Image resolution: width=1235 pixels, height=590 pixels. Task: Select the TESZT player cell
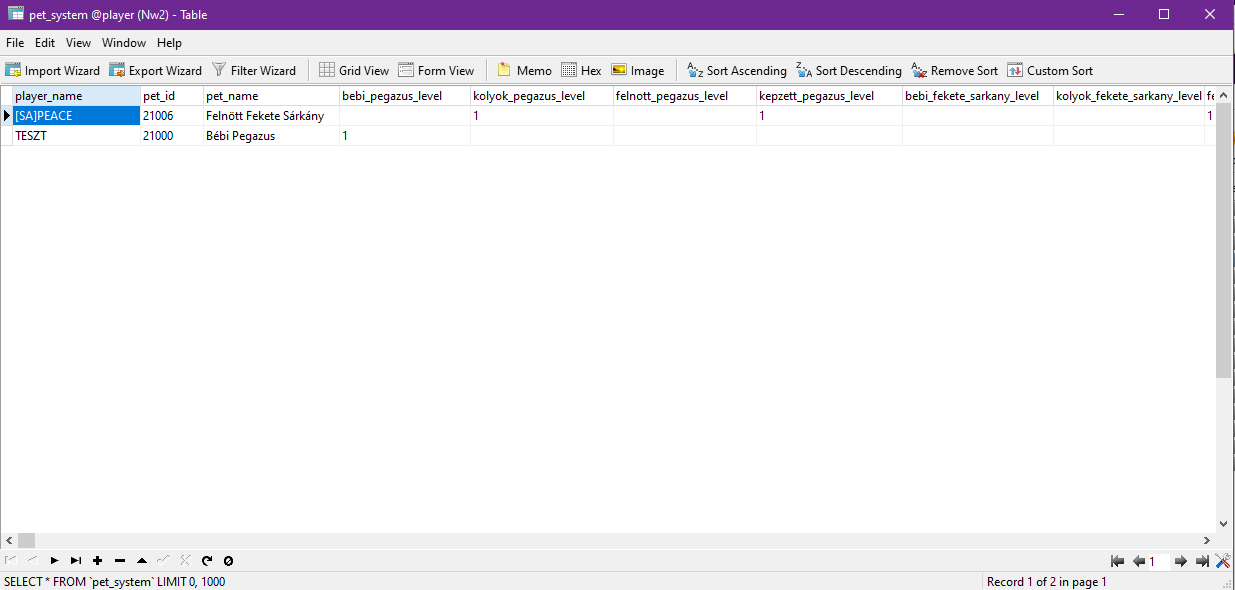76,136
